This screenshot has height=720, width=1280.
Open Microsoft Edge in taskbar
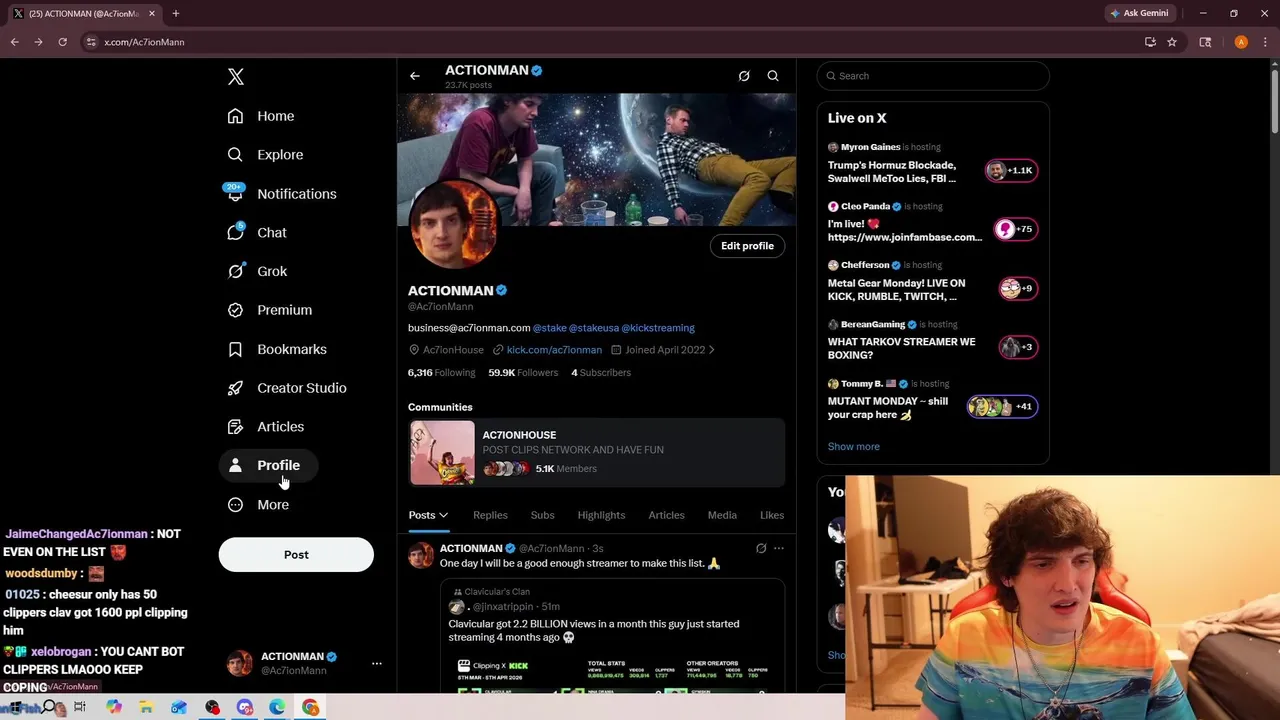[277, 708]
